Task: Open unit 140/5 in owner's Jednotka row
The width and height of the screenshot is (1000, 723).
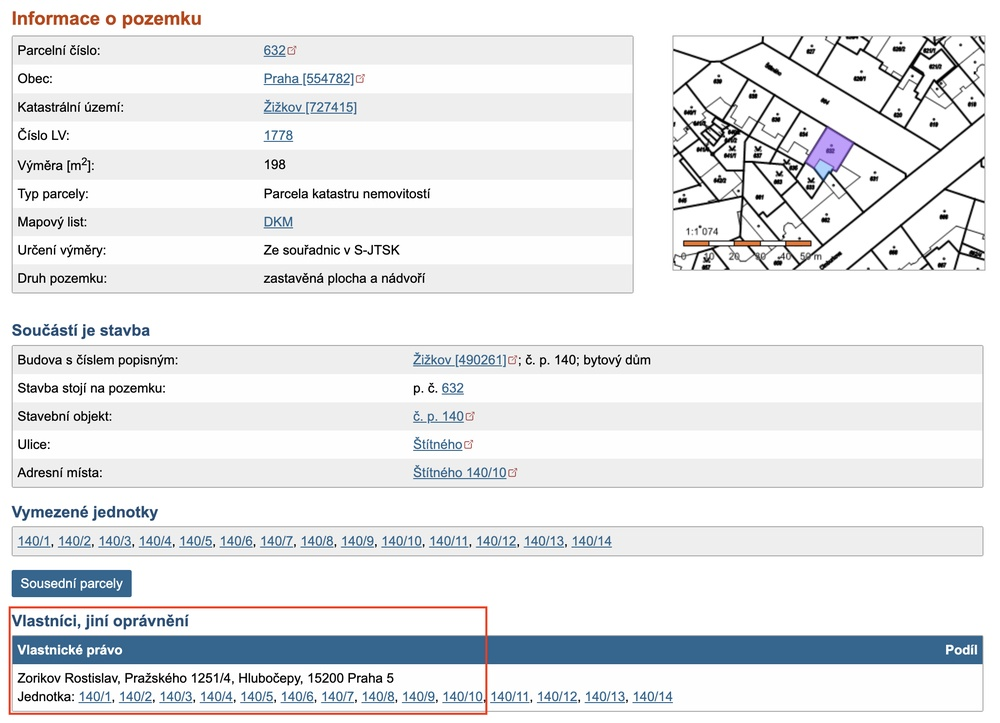Action: [257, 696]
